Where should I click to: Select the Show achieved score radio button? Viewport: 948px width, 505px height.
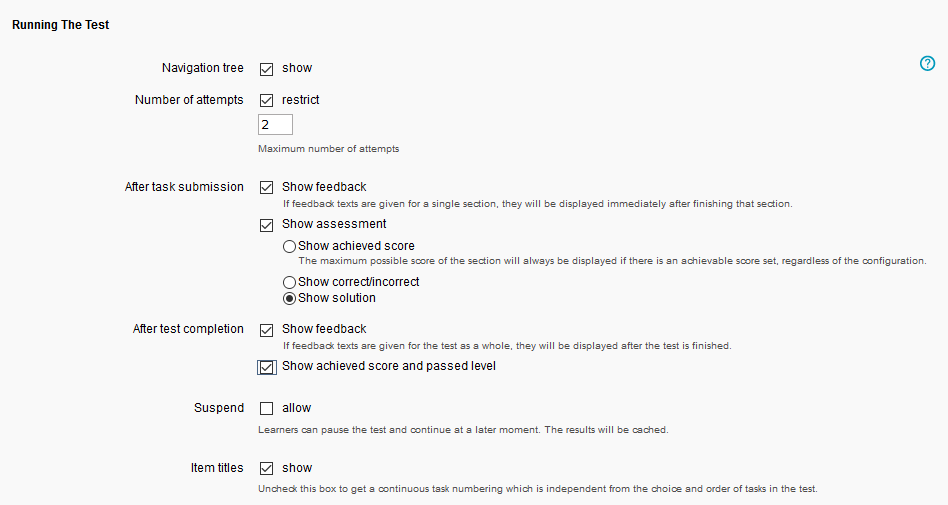tap(289, 246)
